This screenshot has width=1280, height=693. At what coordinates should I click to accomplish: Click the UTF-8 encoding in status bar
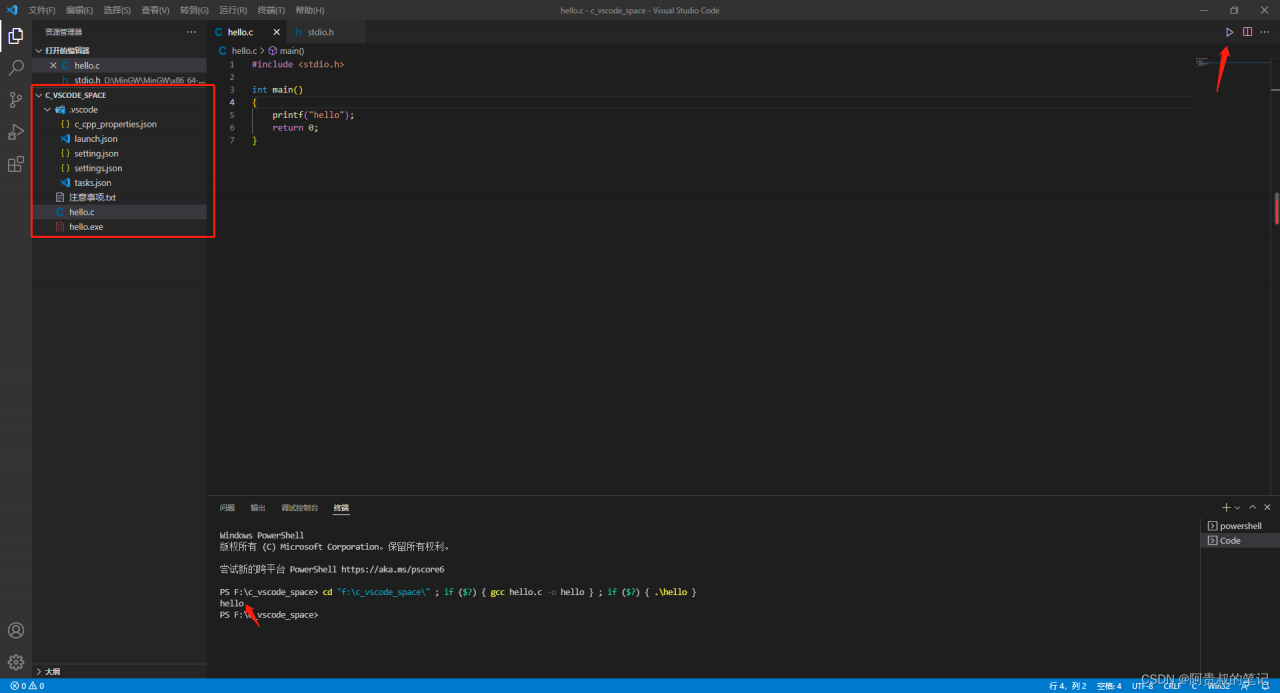pyautogui.click(x=1142, y=686)
